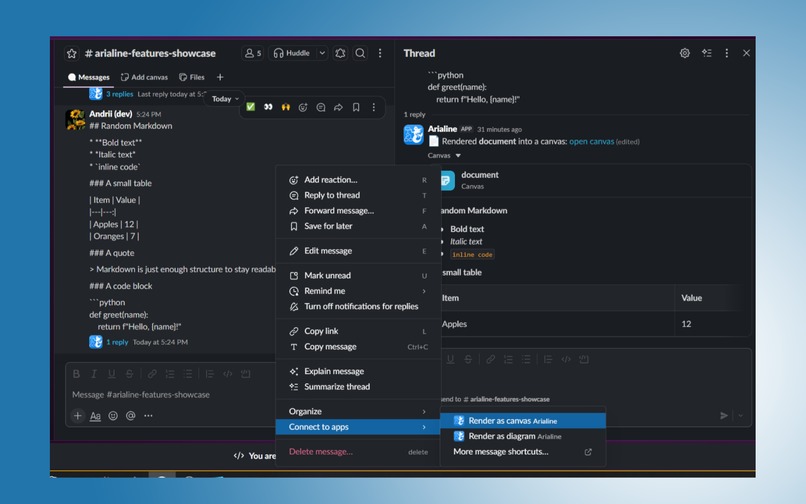Toggle the Aa formatting toolbar

[x=95, y=416]
